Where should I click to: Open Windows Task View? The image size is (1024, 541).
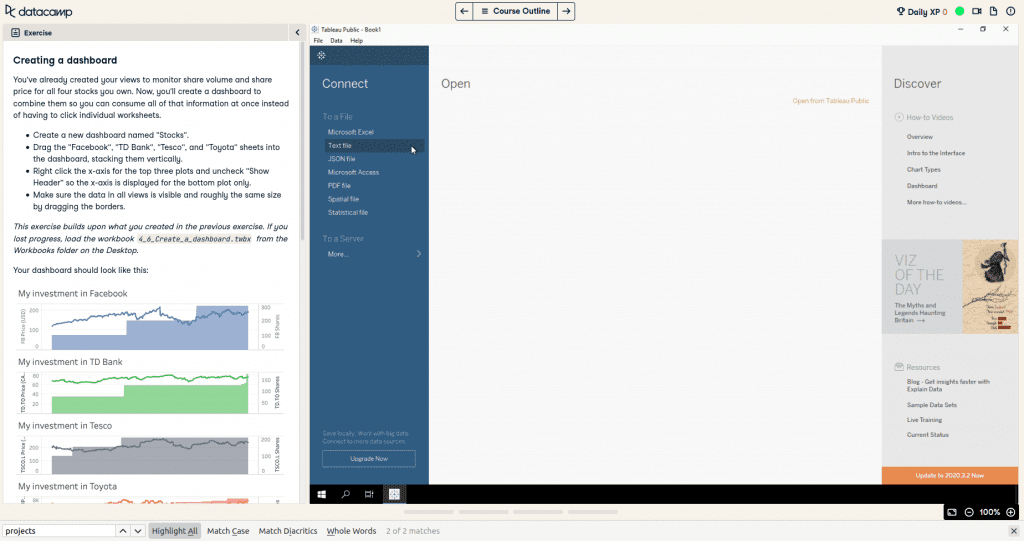[369, 495]
